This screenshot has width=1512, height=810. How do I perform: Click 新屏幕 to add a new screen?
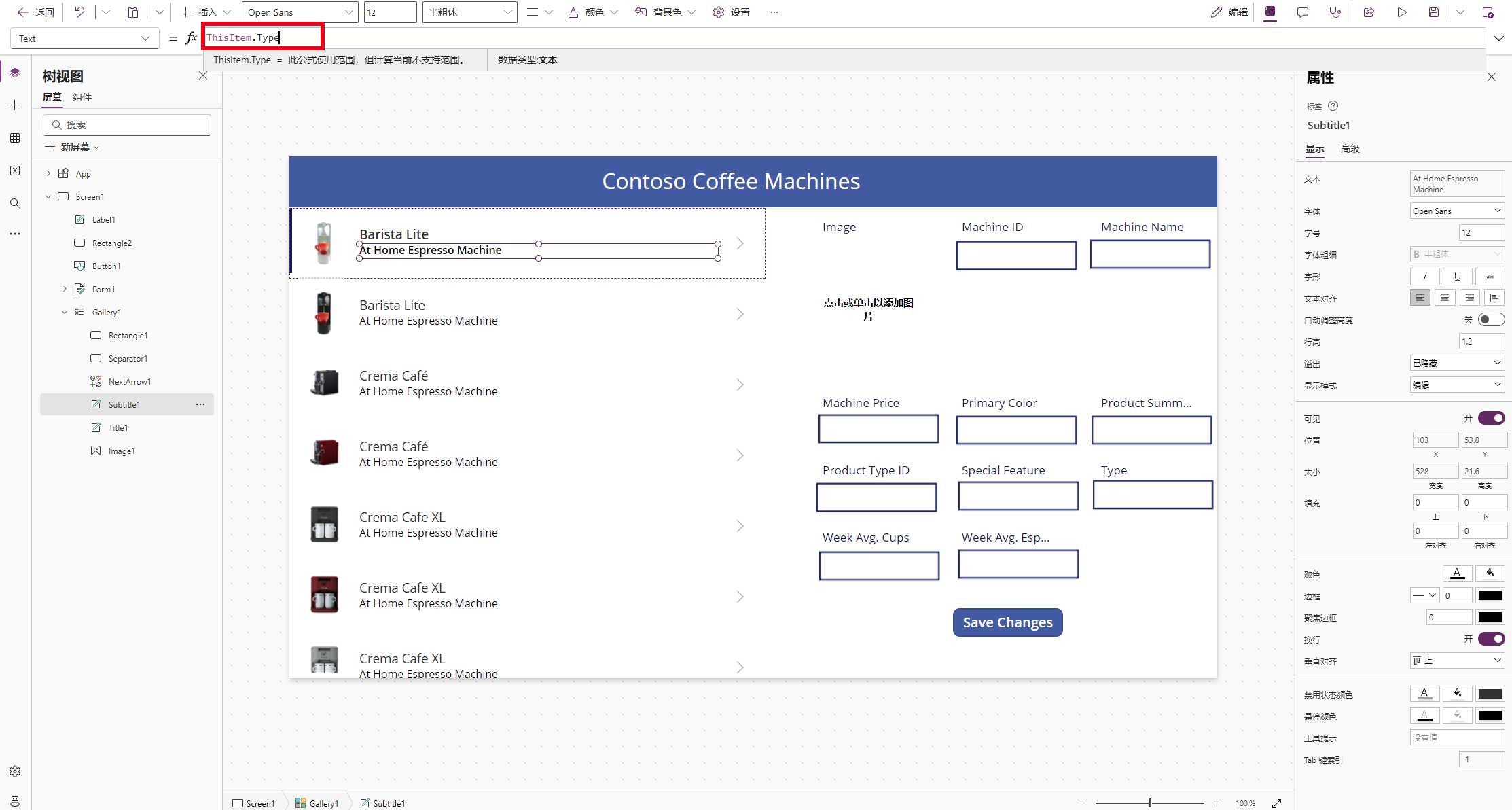tap(72, 147)
